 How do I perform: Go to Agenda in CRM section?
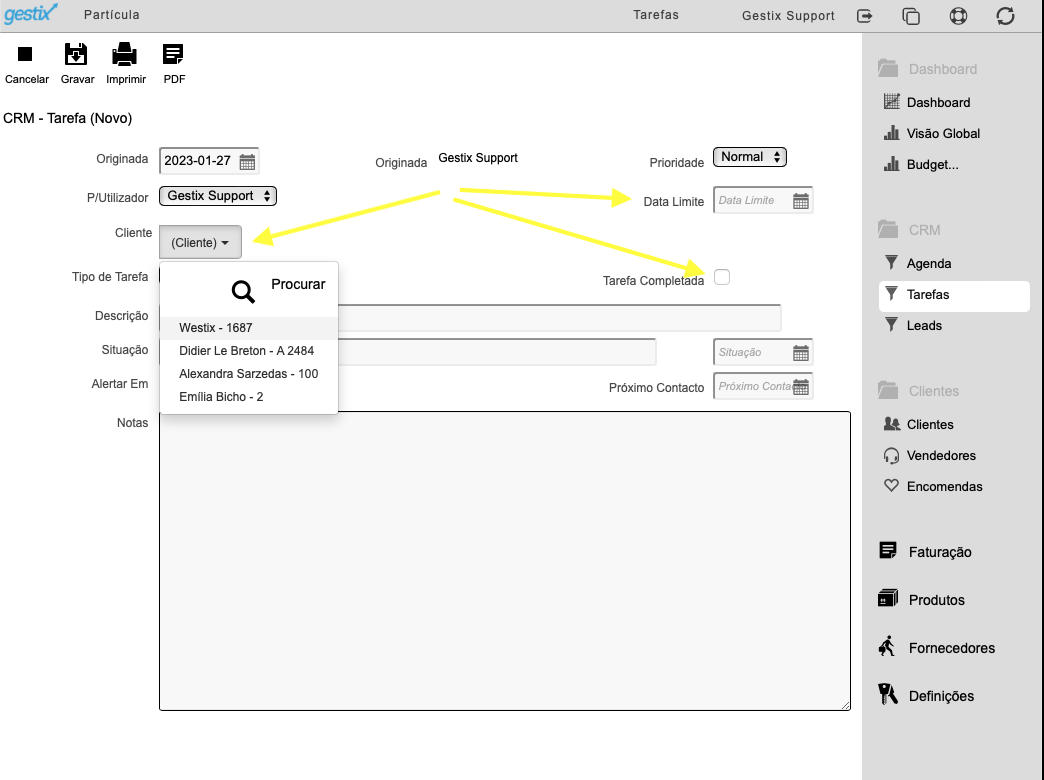(928, 263)
